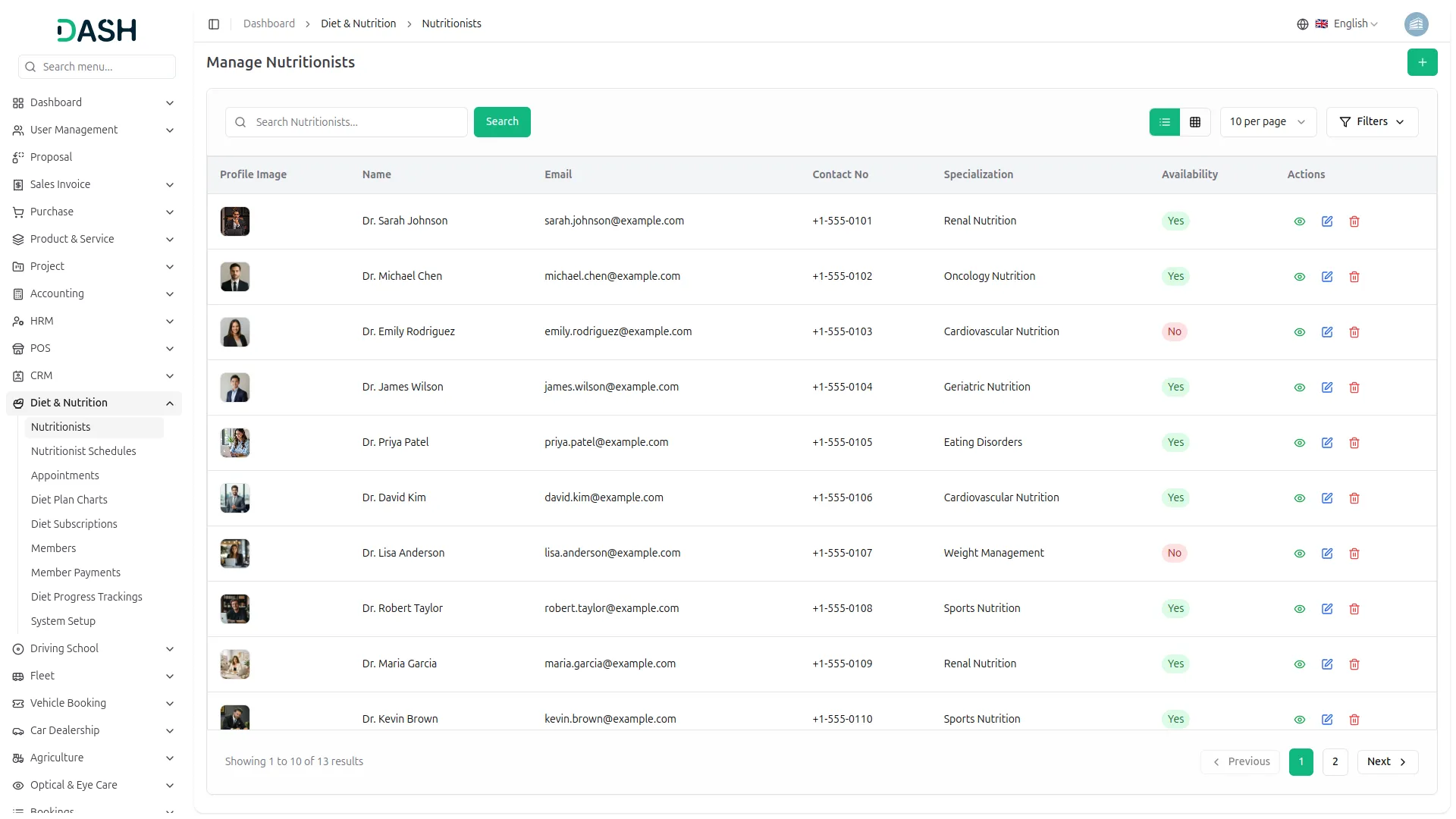Click the green Search button
Screen dimensions: 1456x819
click(502, 122)
